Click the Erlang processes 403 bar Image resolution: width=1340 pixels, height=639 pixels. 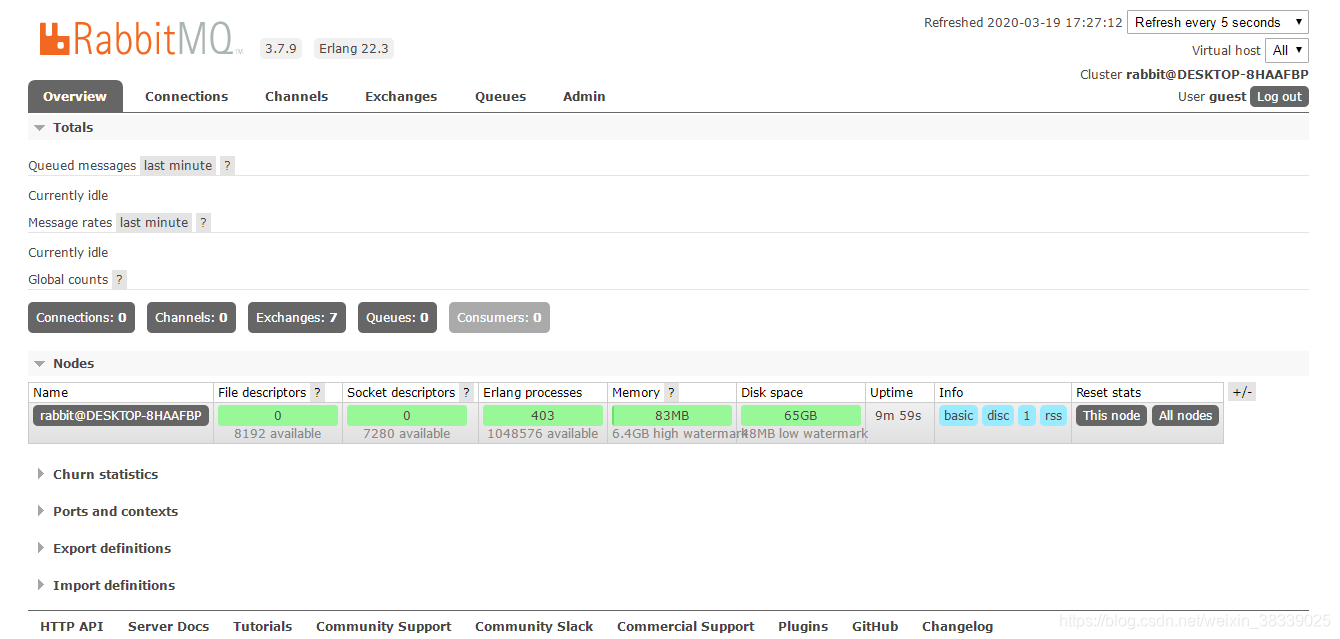(543, 416)
